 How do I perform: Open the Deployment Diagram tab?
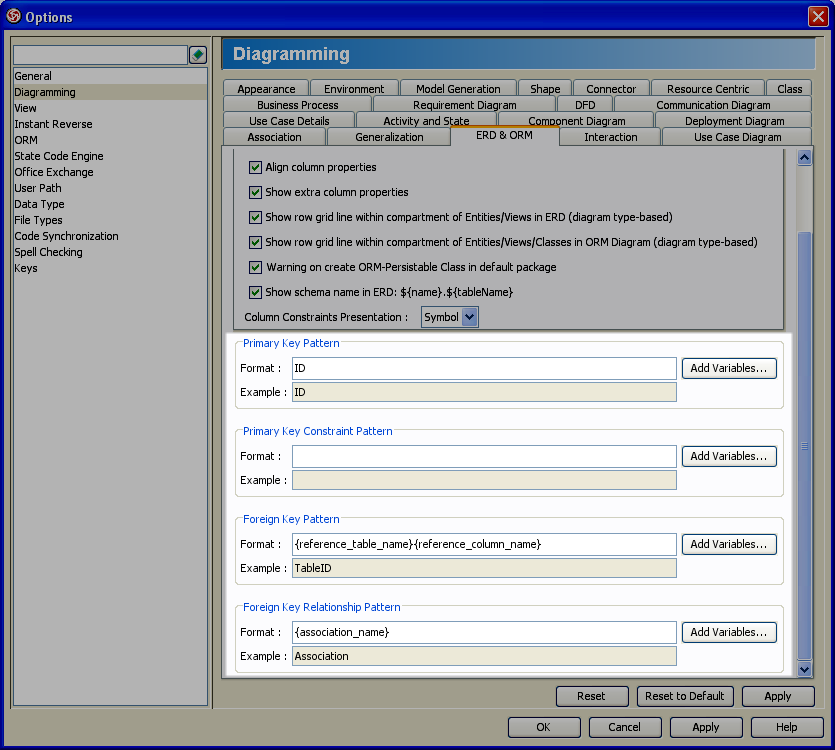tap(737, 120)
